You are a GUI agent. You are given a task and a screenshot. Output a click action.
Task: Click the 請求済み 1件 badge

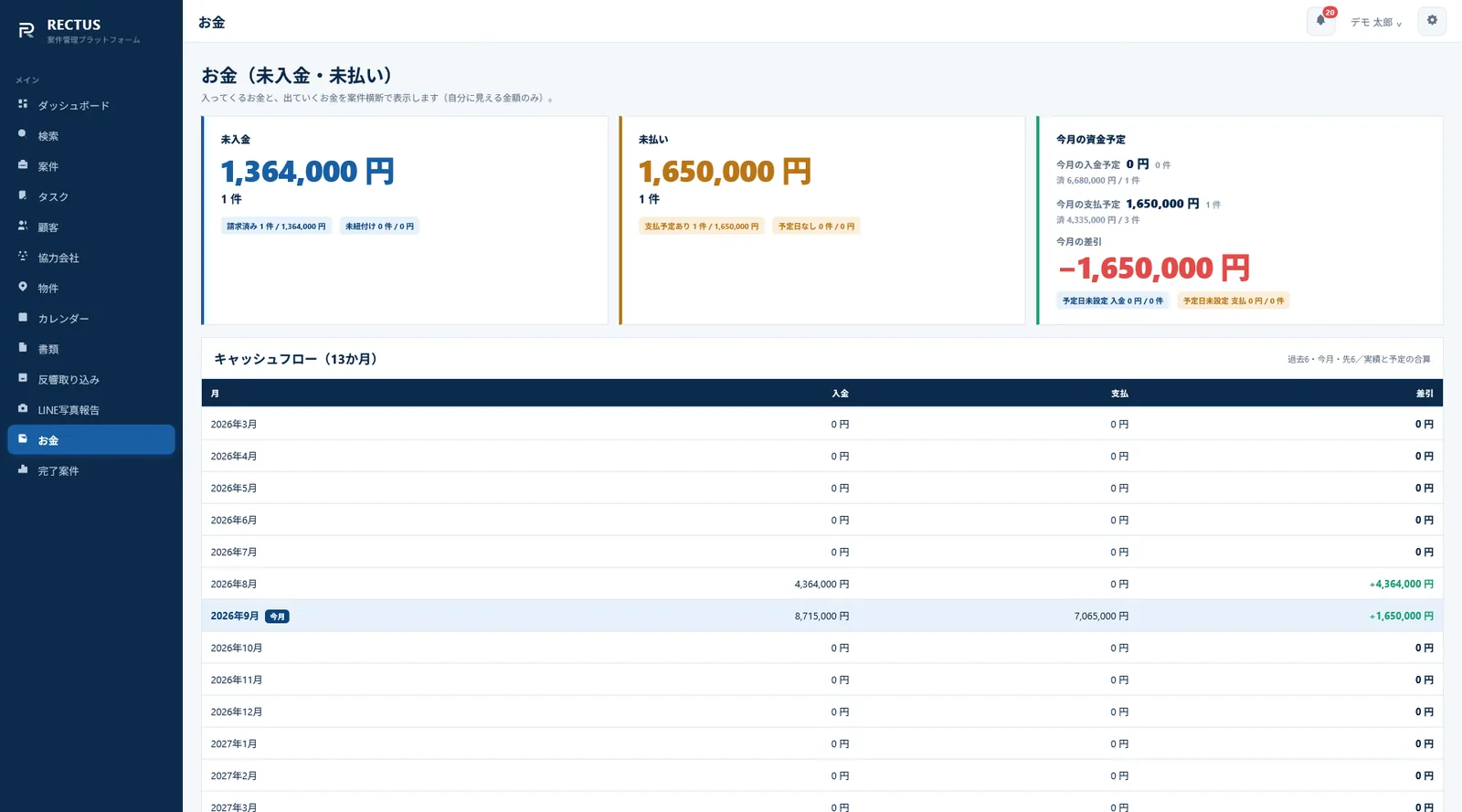coord(276,226)
